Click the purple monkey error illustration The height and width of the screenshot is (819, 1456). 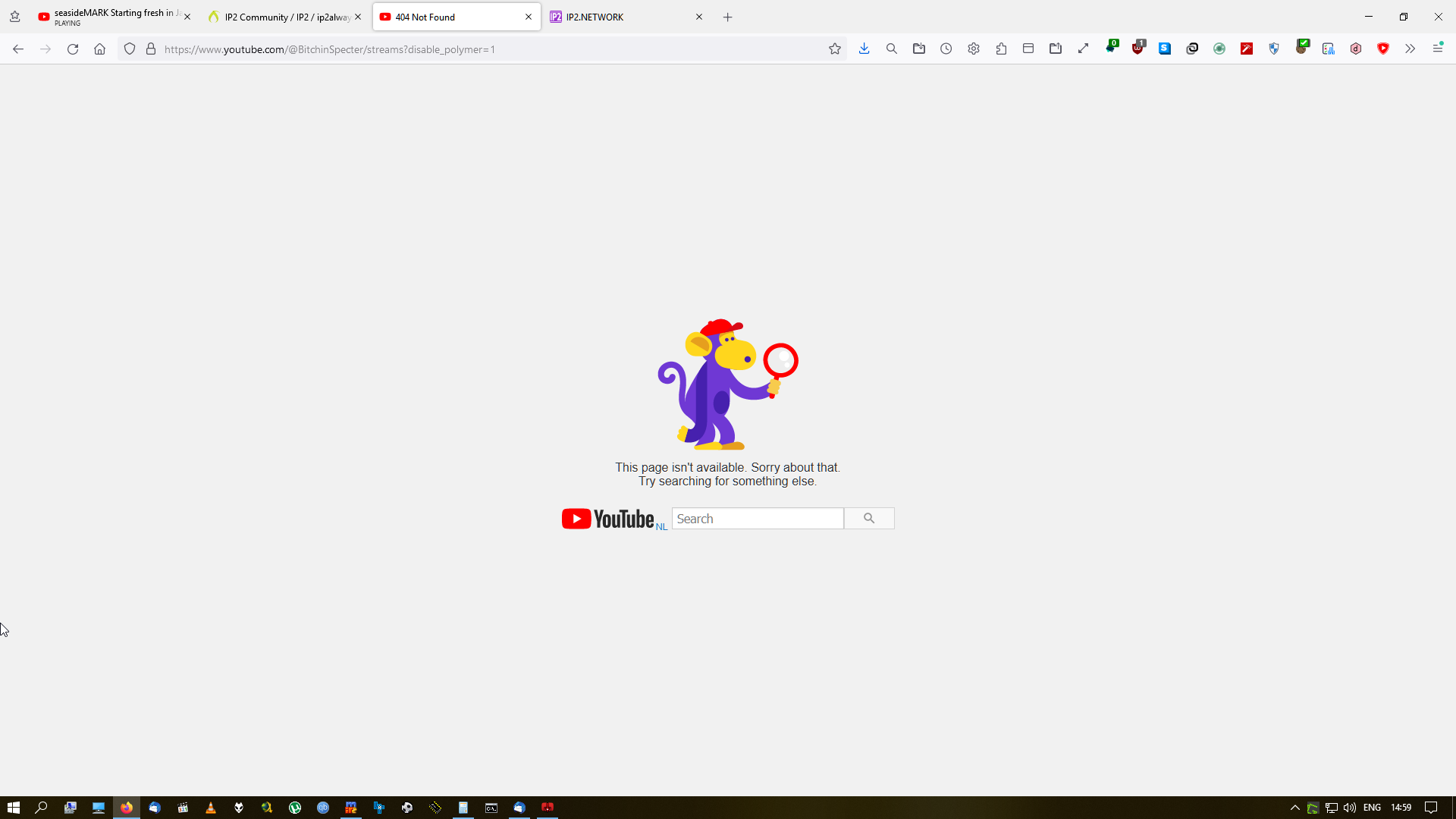point(727,384)
